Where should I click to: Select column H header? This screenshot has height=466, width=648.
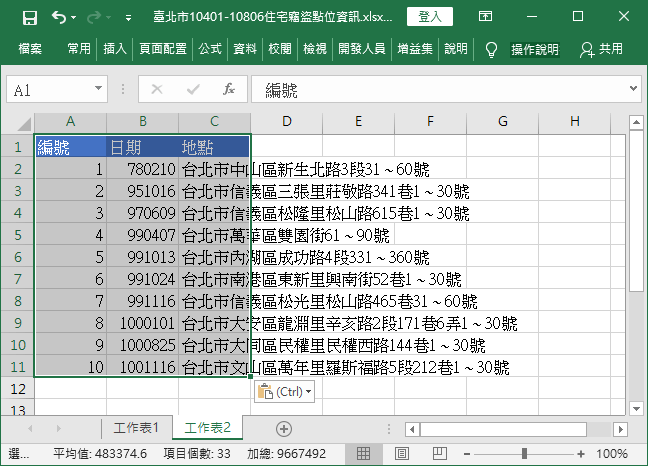574,121
